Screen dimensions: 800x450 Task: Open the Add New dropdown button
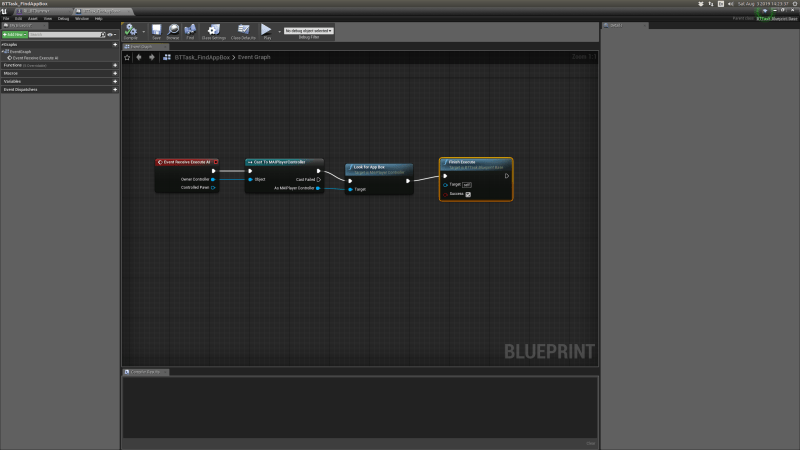pyautogui.click(x=13, y=34)
